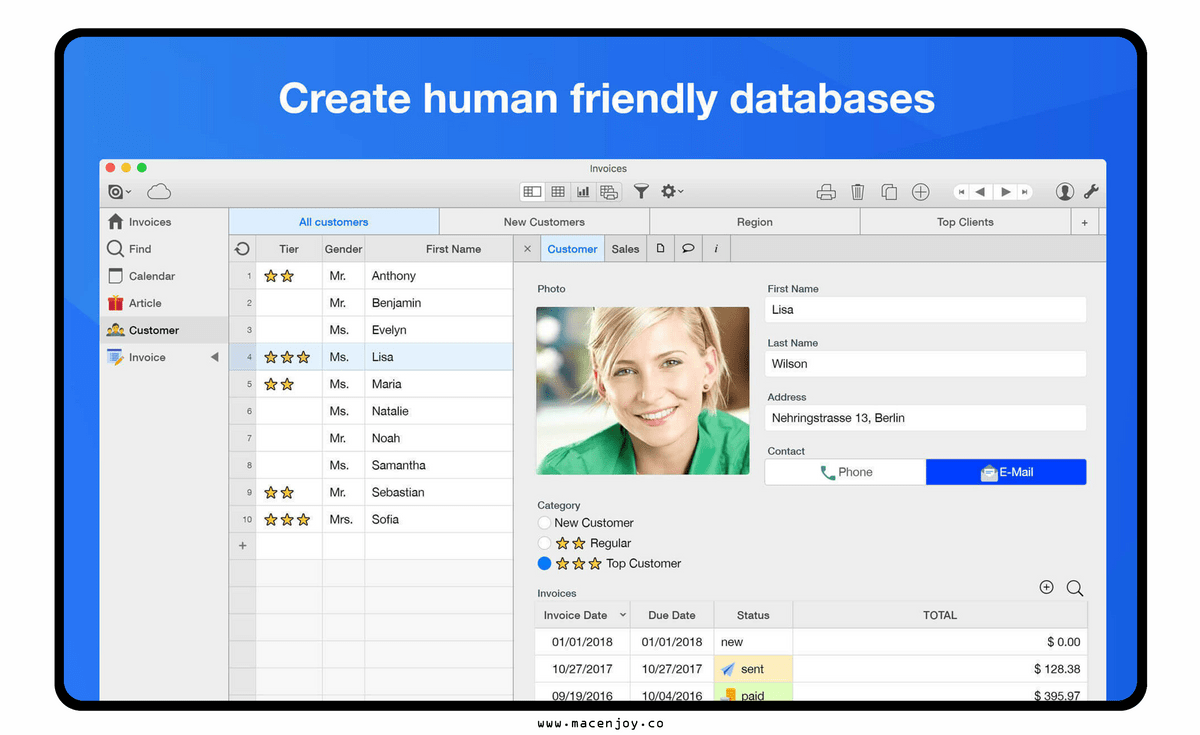Viewport: 1200px width, 735px height.
Task: Go to the next record
Action: coord(1006,192)
